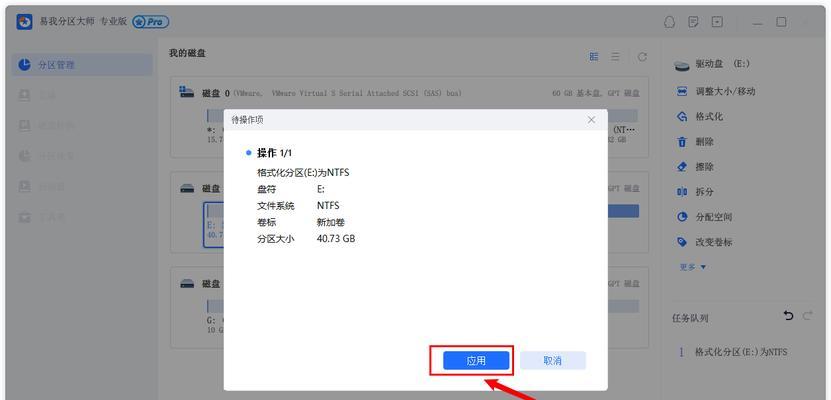This screenshot has width=831, height=400.
Task: Open the QQ penguin support icon
Action: (670, 22)
